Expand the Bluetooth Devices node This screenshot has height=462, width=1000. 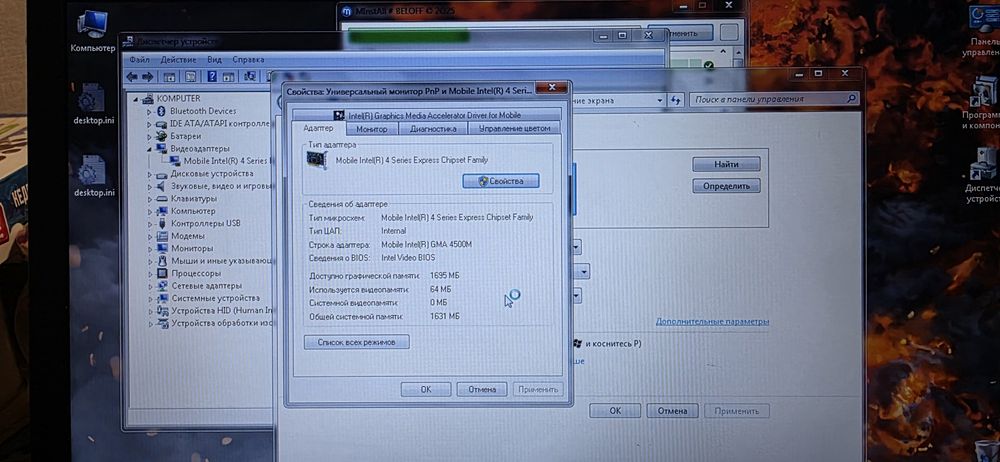149,111
